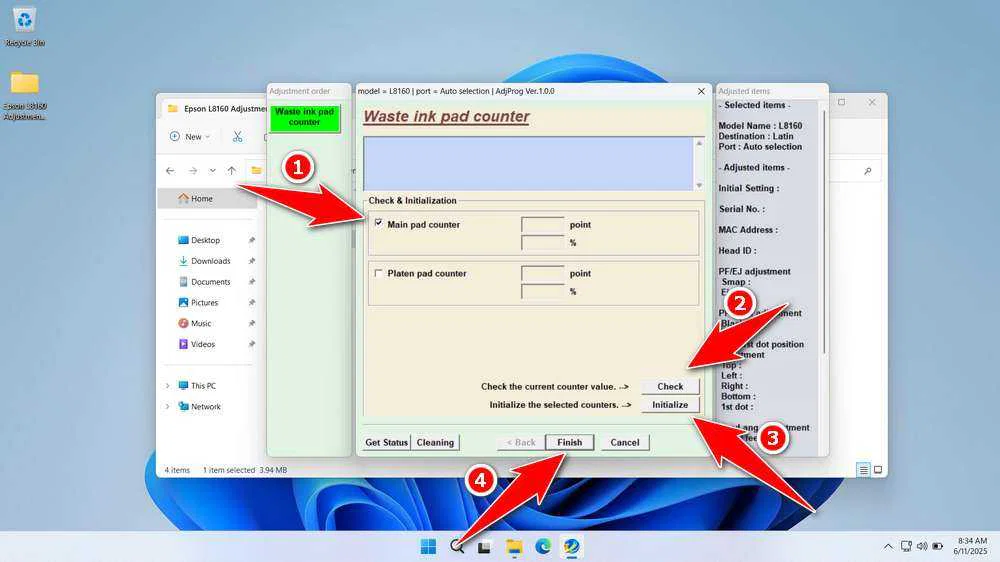Click the Platen pad counter percent field

pyautogui.click(x=542, y=291)
